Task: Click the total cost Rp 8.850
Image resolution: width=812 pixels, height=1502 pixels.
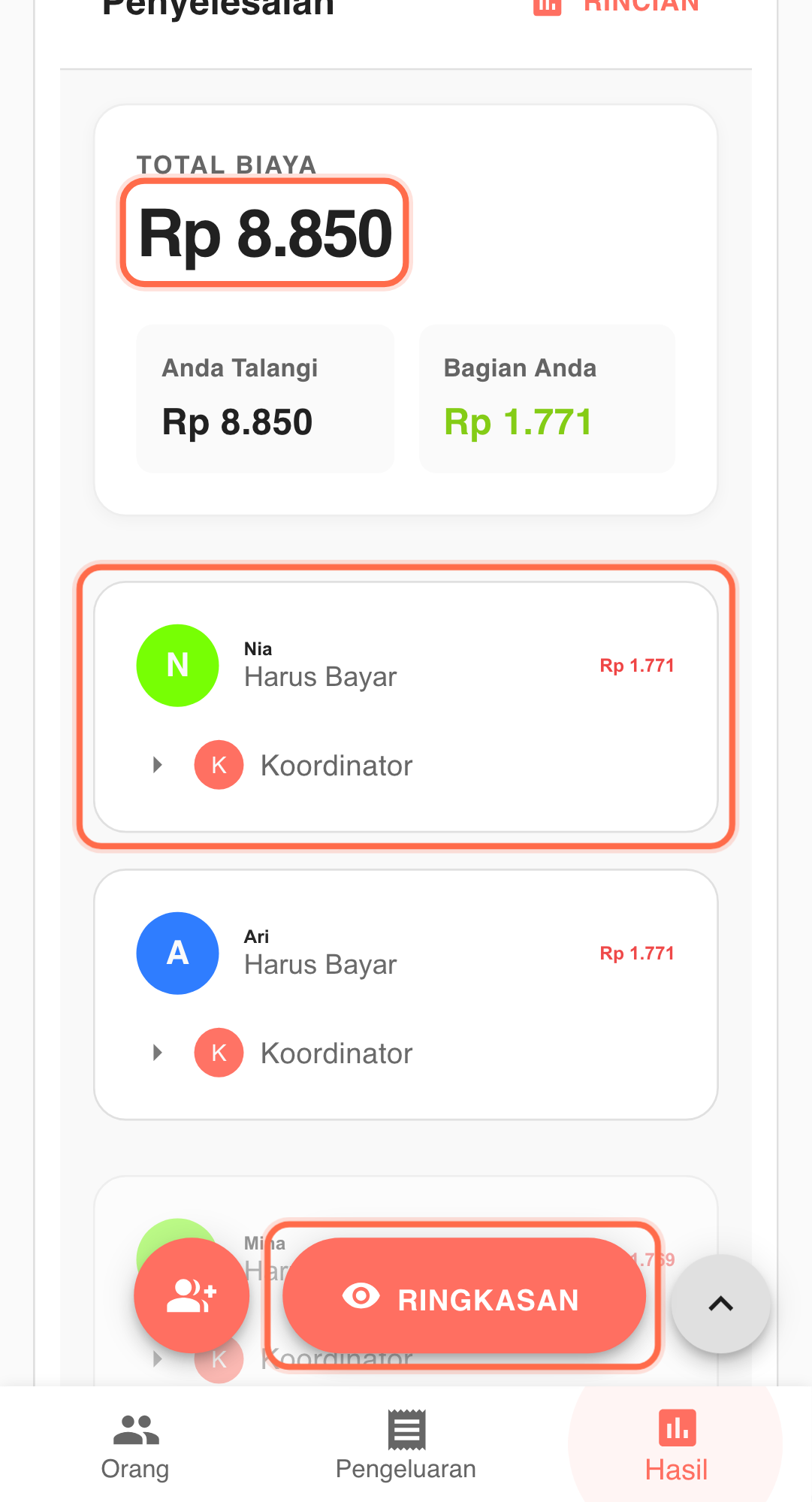Action: pyautogui.click(x=265, y=234)
